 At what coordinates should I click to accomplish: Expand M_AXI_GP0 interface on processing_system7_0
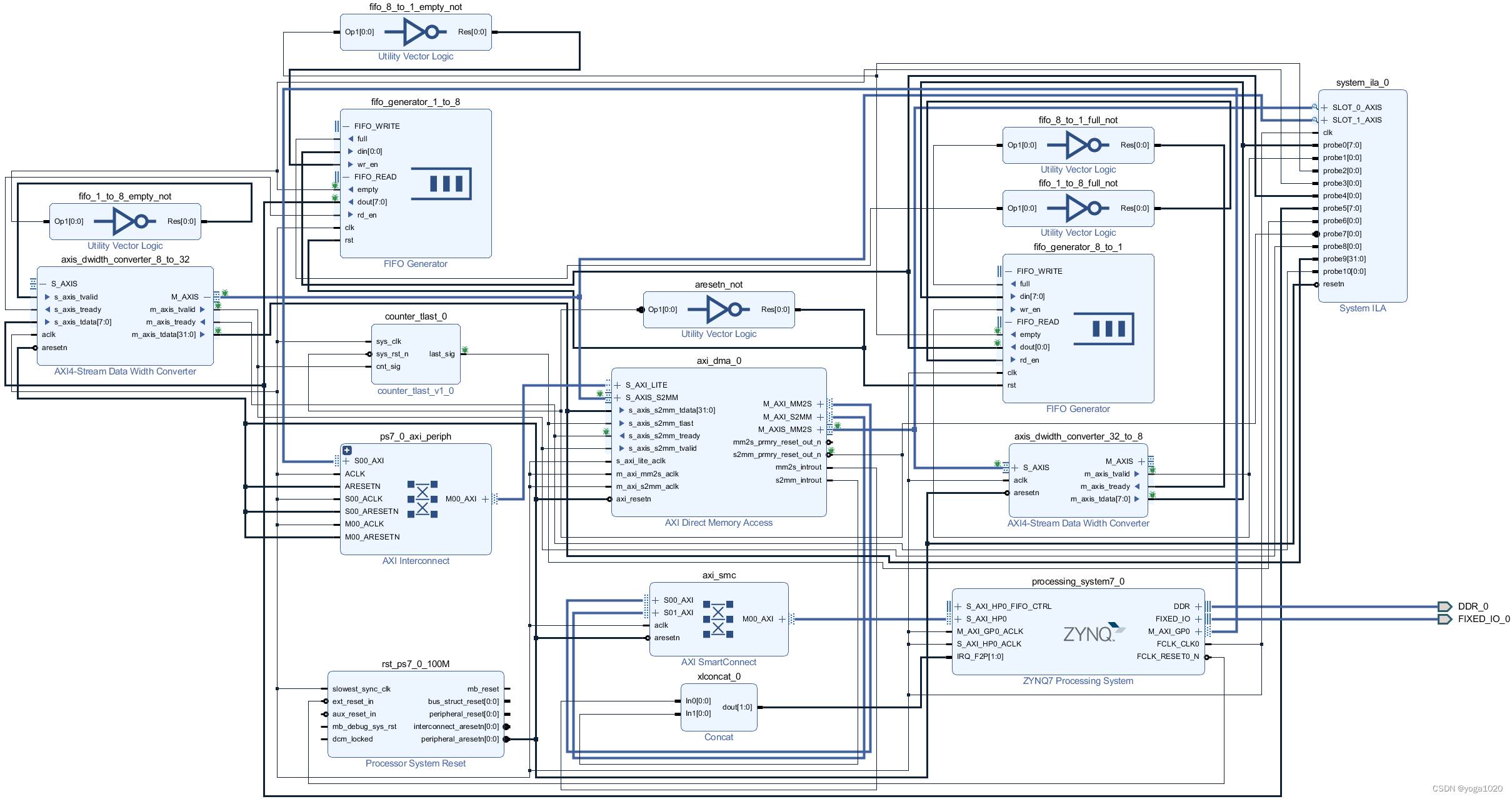point(1198,631)
